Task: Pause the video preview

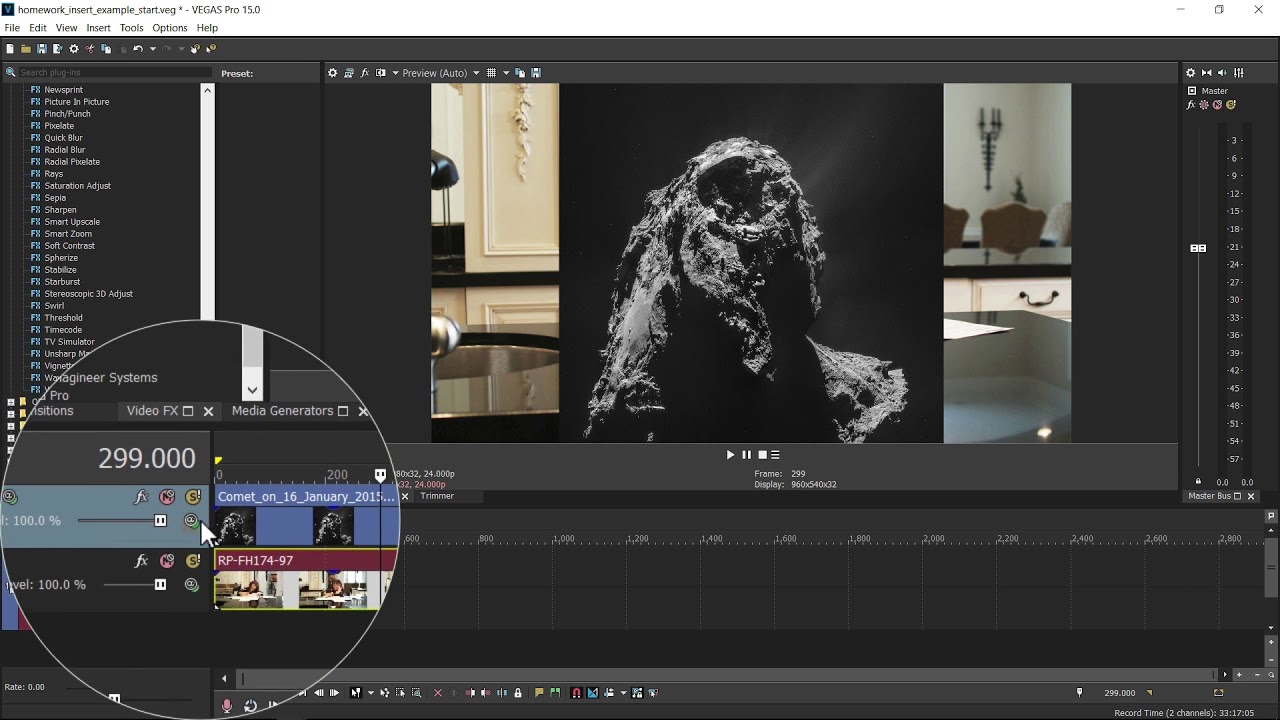Action: click(x=746, y=455)
